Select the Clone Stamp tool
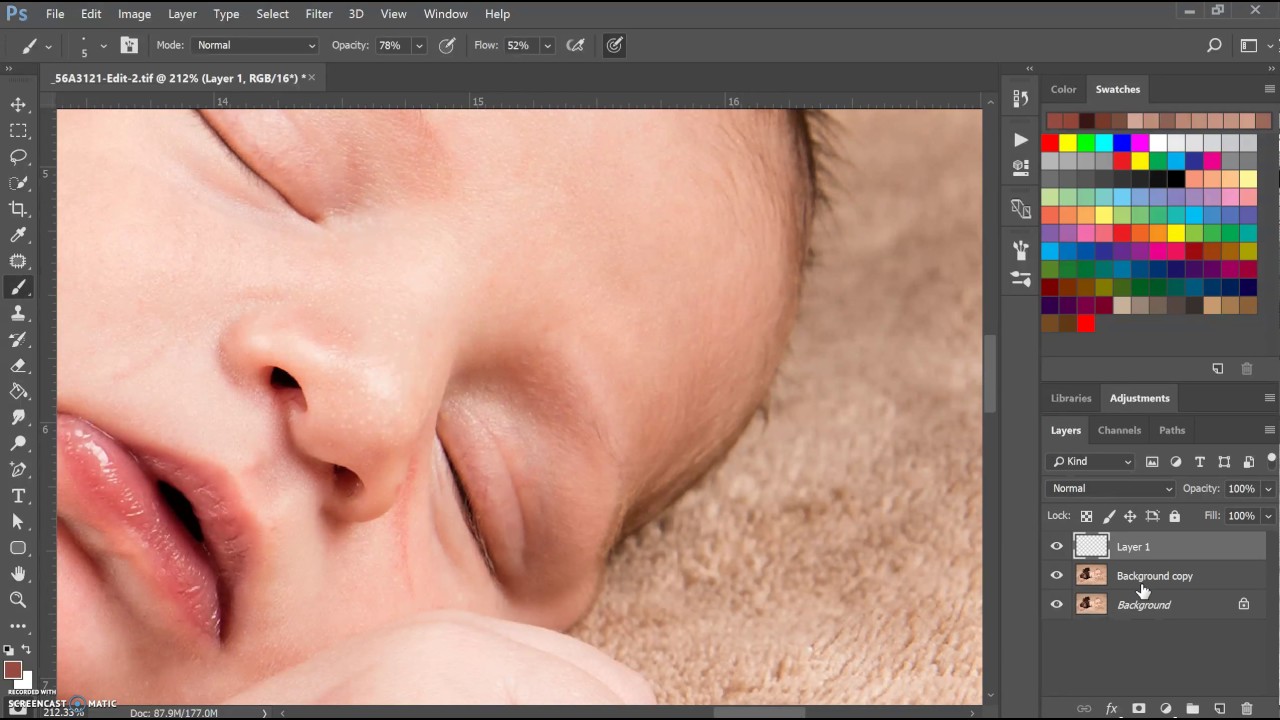This screenshot has height=720, width=1280. point(18,313)
